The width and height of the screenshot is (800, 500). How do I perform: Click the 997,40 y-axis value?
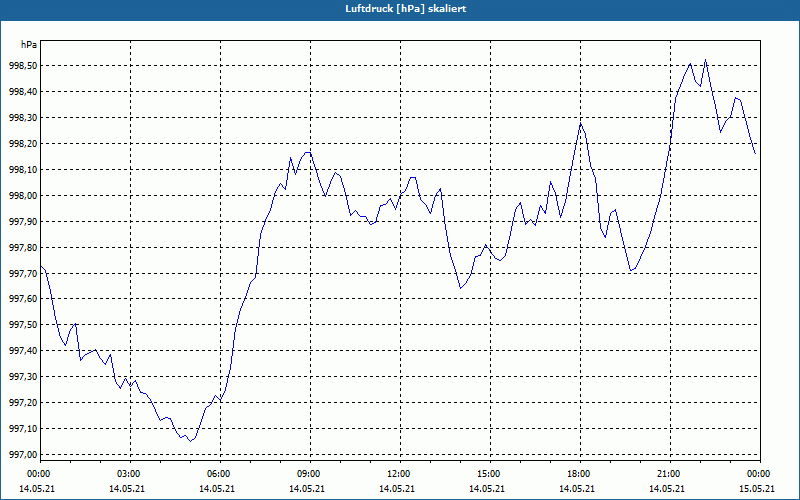pos(24,351)
